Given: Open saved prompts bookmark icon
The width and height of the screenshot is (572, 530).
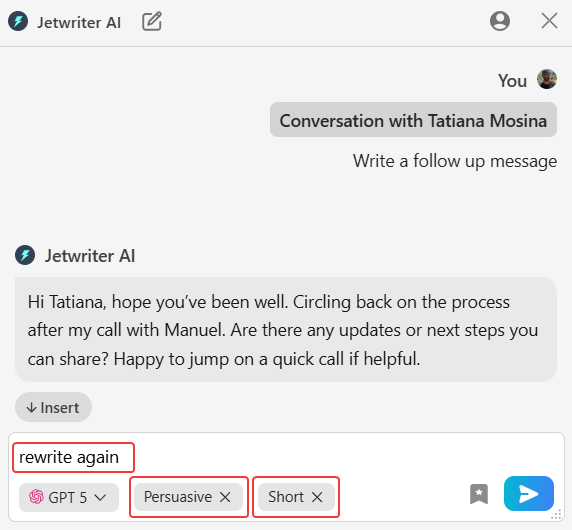Looking at the screenshot, I should tap(479, 494).
